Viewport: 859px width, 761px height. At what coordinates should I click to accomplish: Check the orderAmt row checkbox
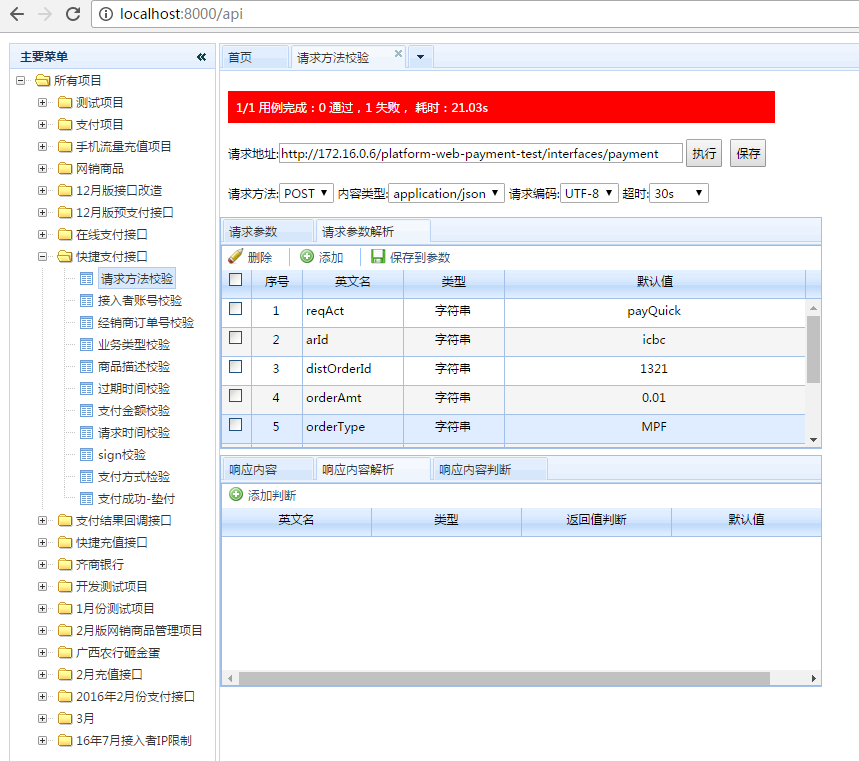coord(236,396)
